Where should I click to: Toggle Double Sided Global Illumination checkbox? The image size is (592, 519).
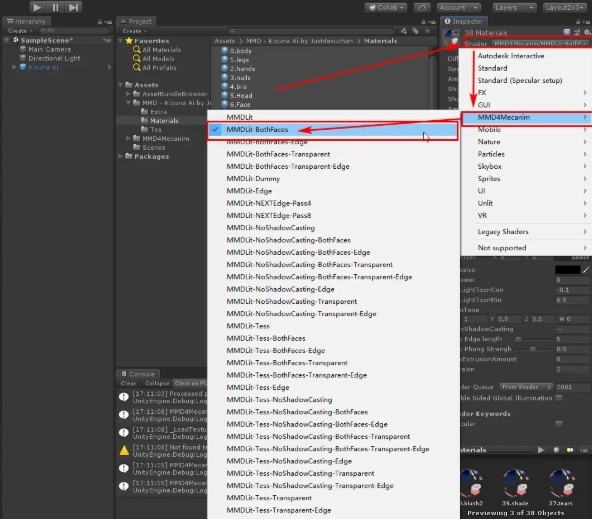[559, 398]
